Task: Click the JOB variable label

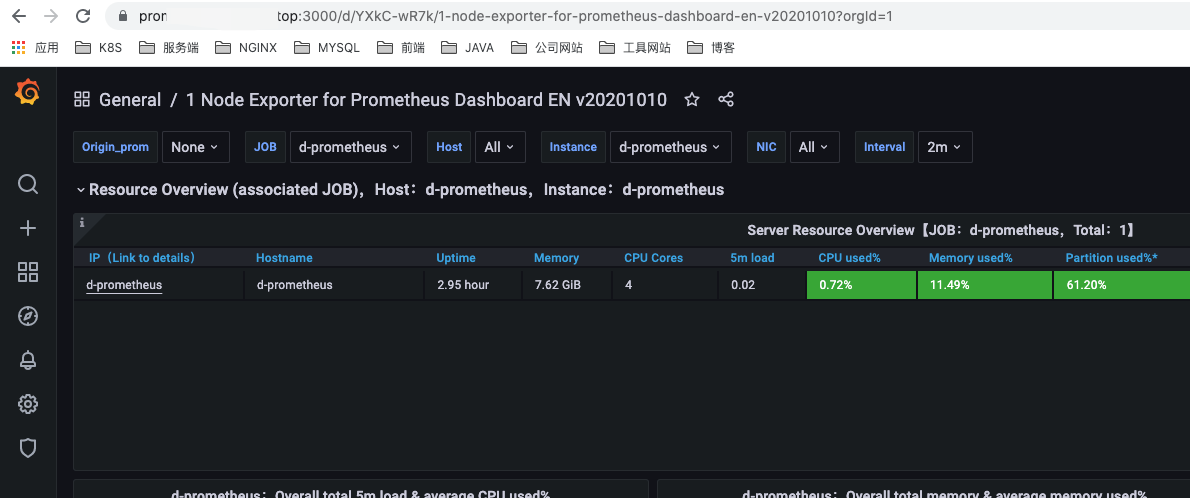Action: [x=265, y=147]
